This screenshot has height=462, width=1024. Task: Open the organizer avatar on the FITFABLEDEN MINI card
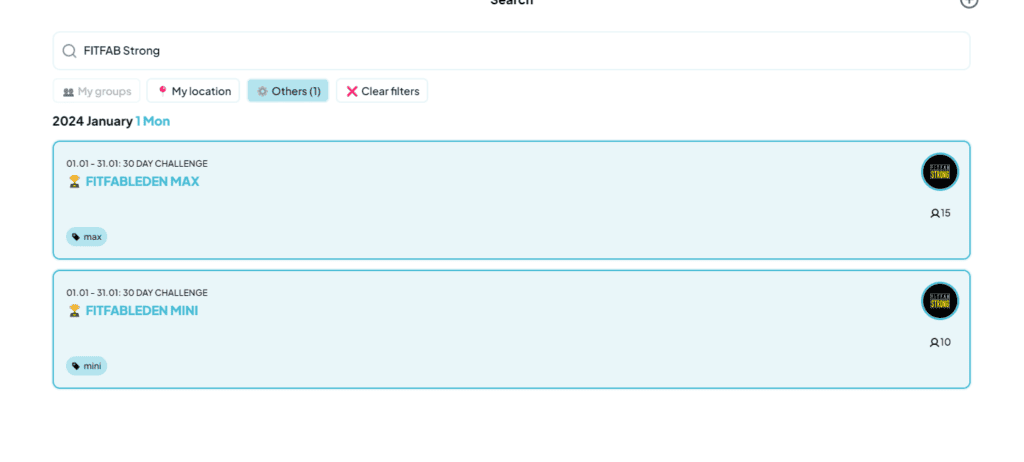point(939,301)
